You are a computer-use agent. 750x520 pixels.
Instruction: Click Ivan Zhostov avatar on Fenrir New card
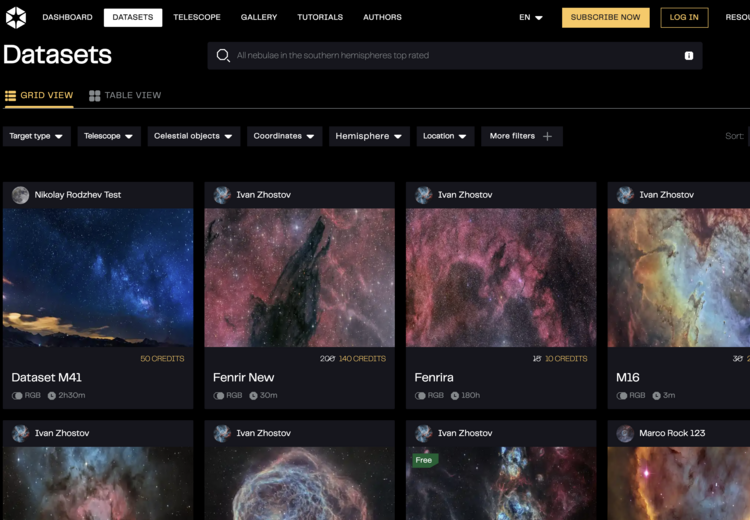pos(222,195)
